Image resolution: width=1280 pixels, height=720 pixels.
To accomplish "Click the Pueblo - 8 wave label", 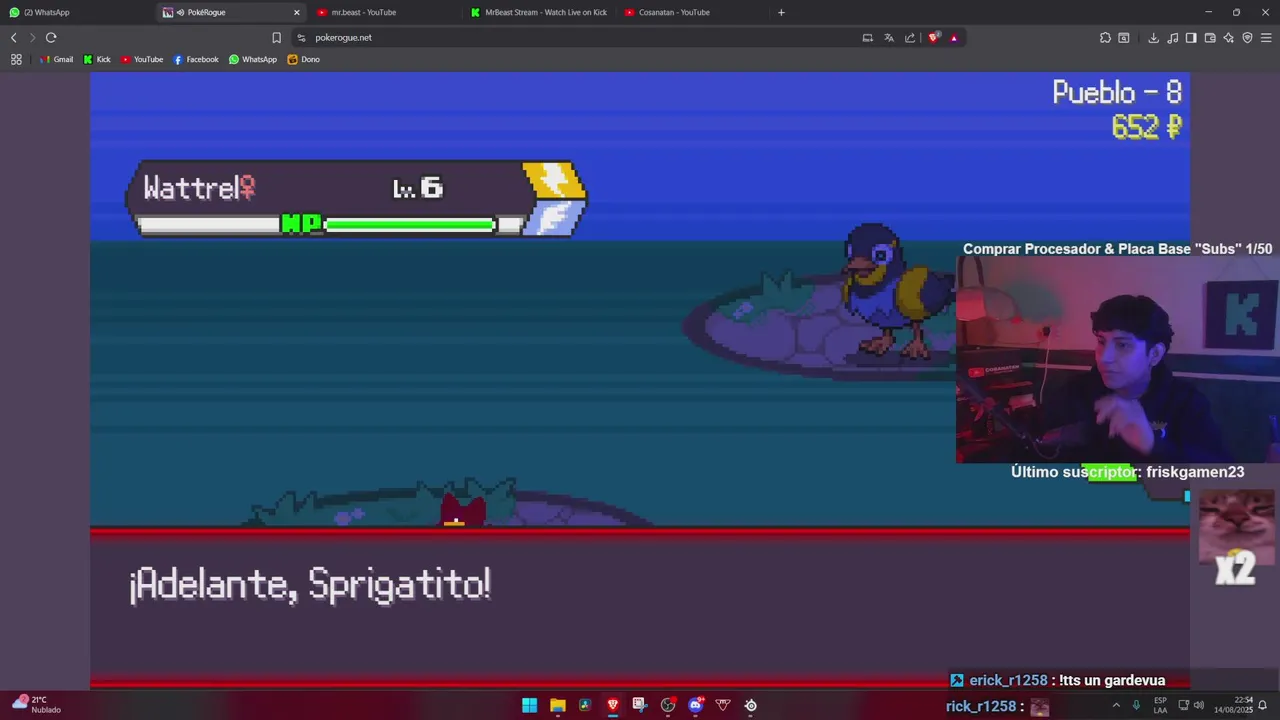I will (x=1117, y=93).
